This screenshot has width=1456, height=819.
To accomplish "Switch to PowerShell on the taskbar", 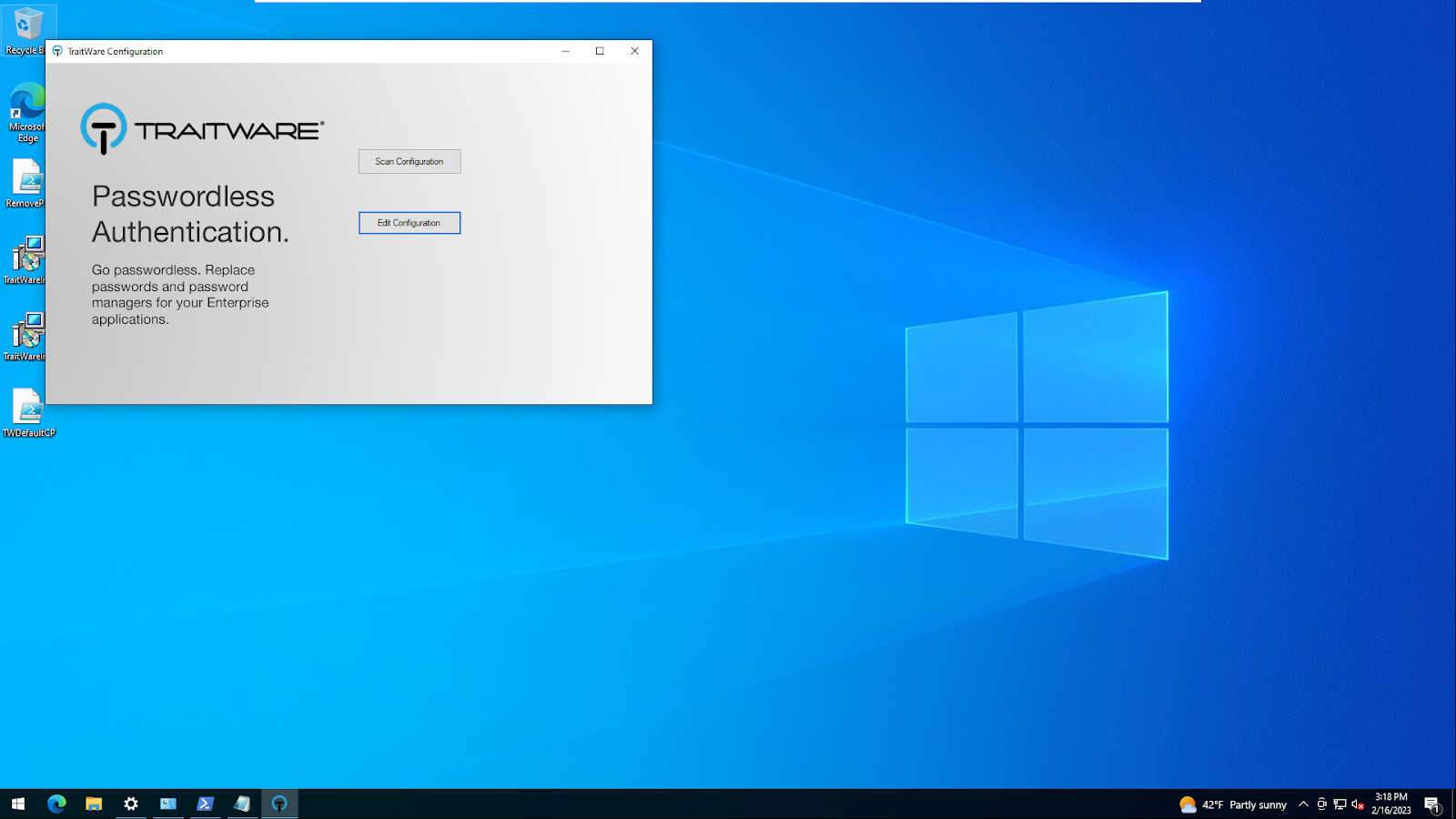I will point(206,804).
